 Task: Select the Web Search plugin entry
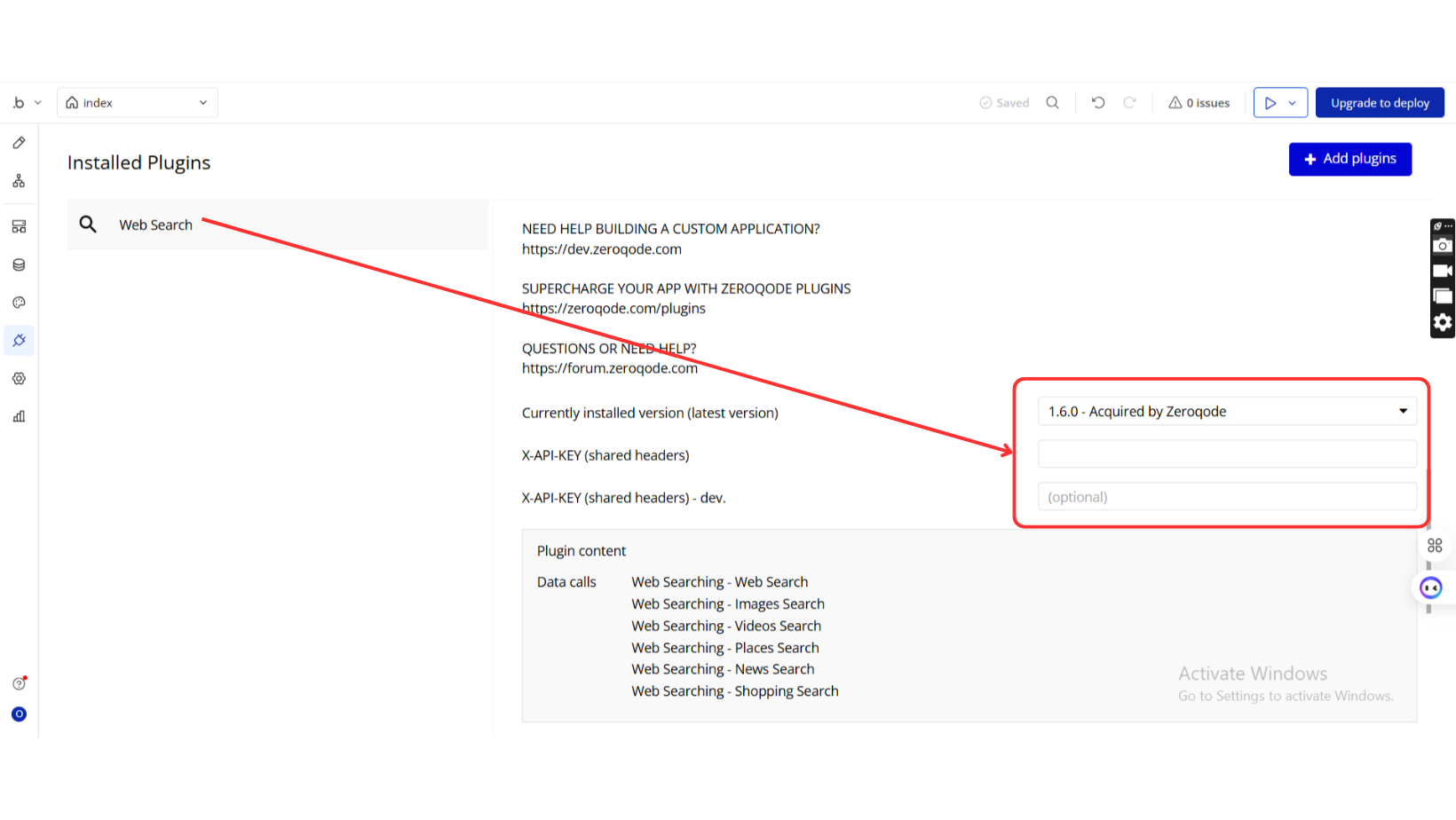point(278,225)
